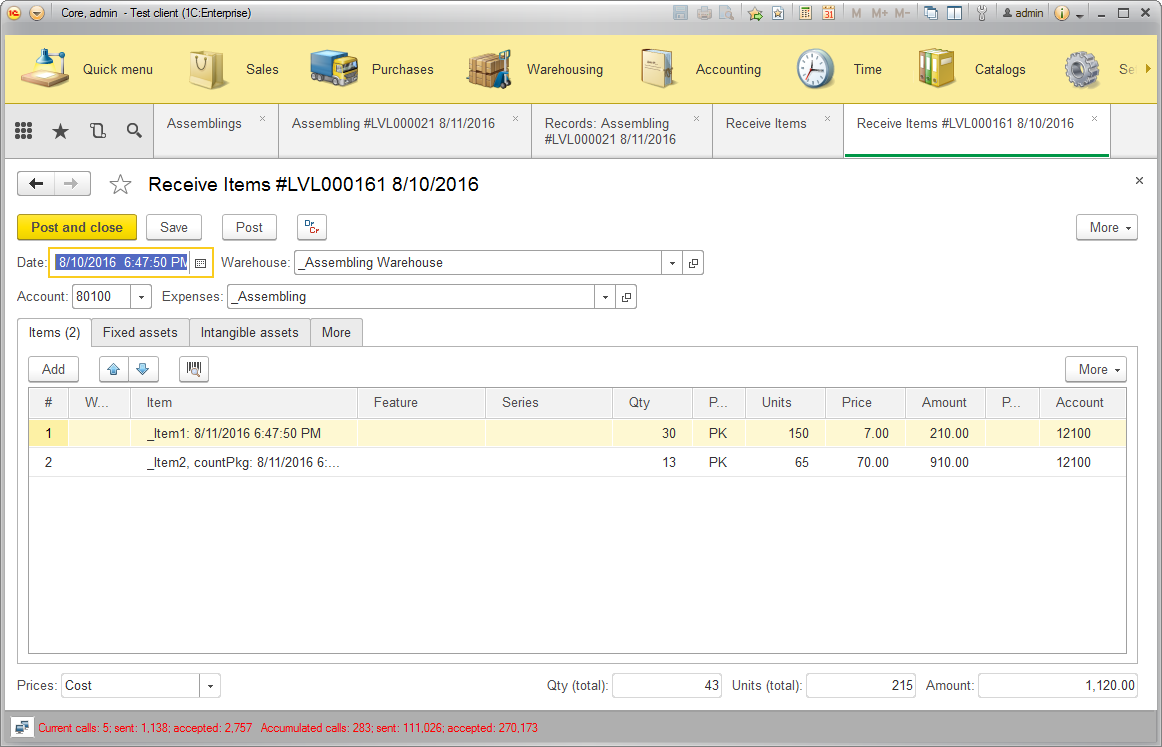Screen dimensions: 1162x747
Task: Open the Intangible assets tab
Action: tap(250, 333)
